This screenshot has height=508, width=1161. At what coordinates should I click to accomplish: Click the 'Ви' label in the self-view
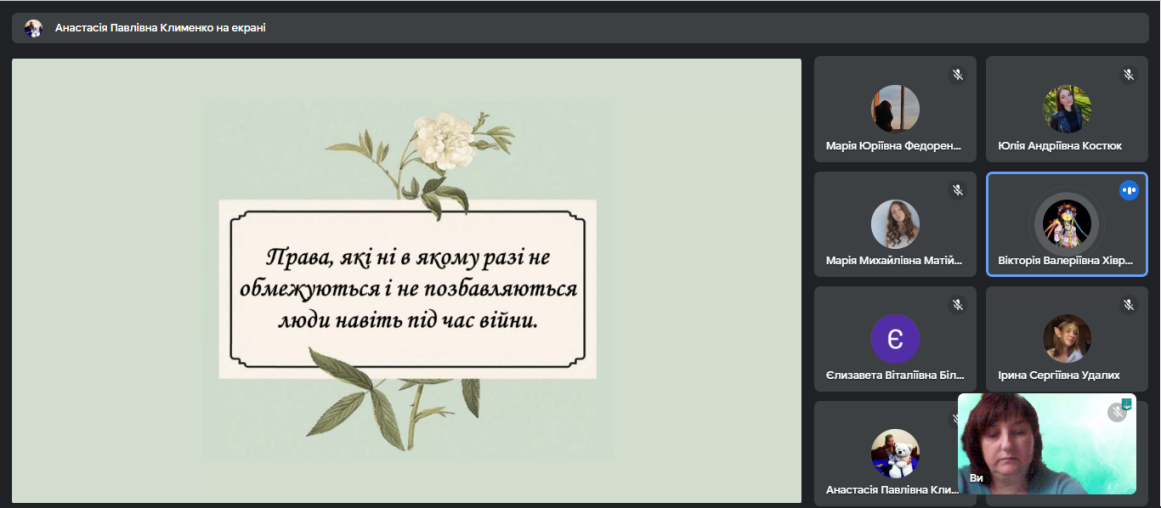[976, 478]
